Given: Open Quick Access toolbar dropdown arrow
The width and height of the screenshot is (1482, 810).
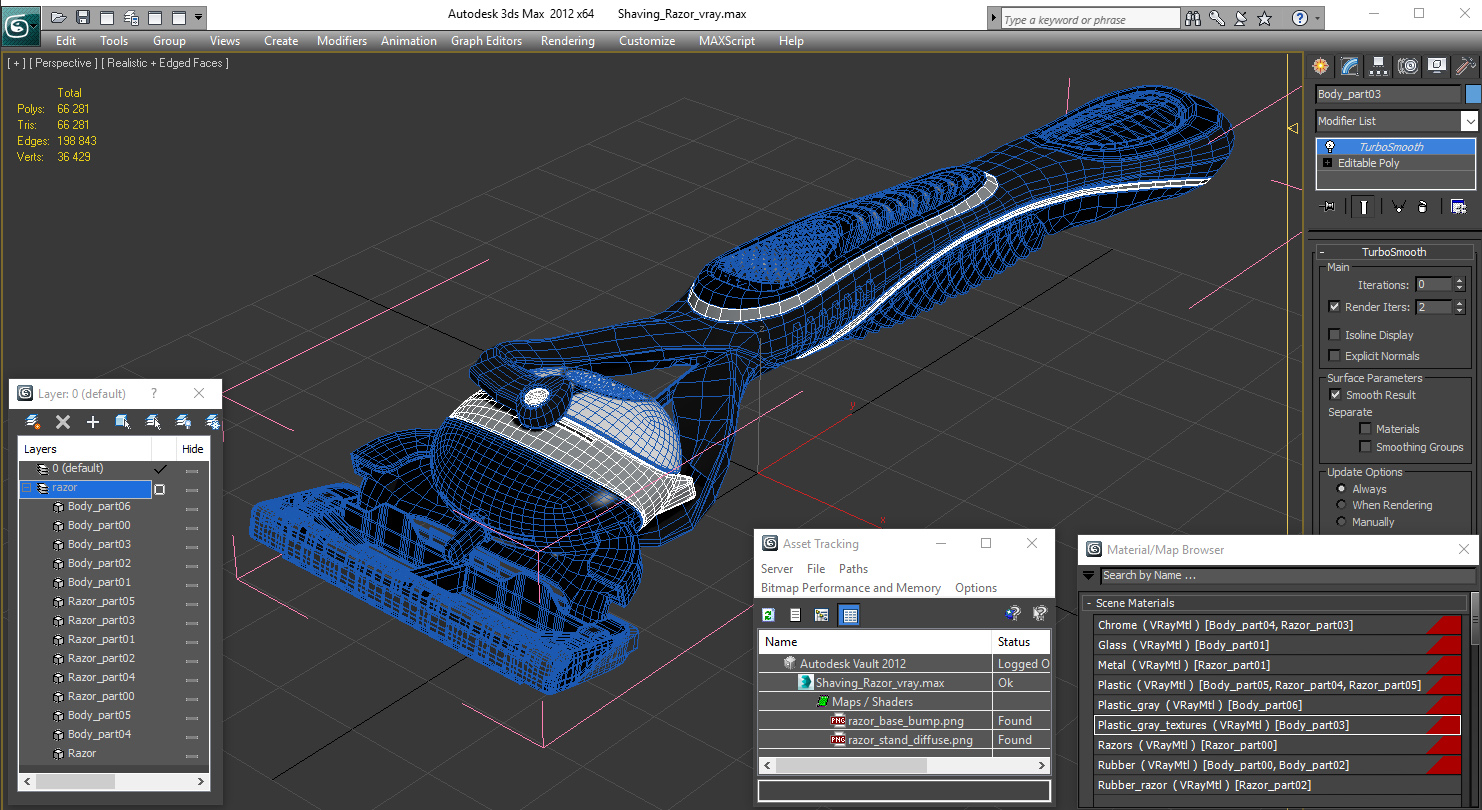Looking at the screenshot, I should pos(199,17).
